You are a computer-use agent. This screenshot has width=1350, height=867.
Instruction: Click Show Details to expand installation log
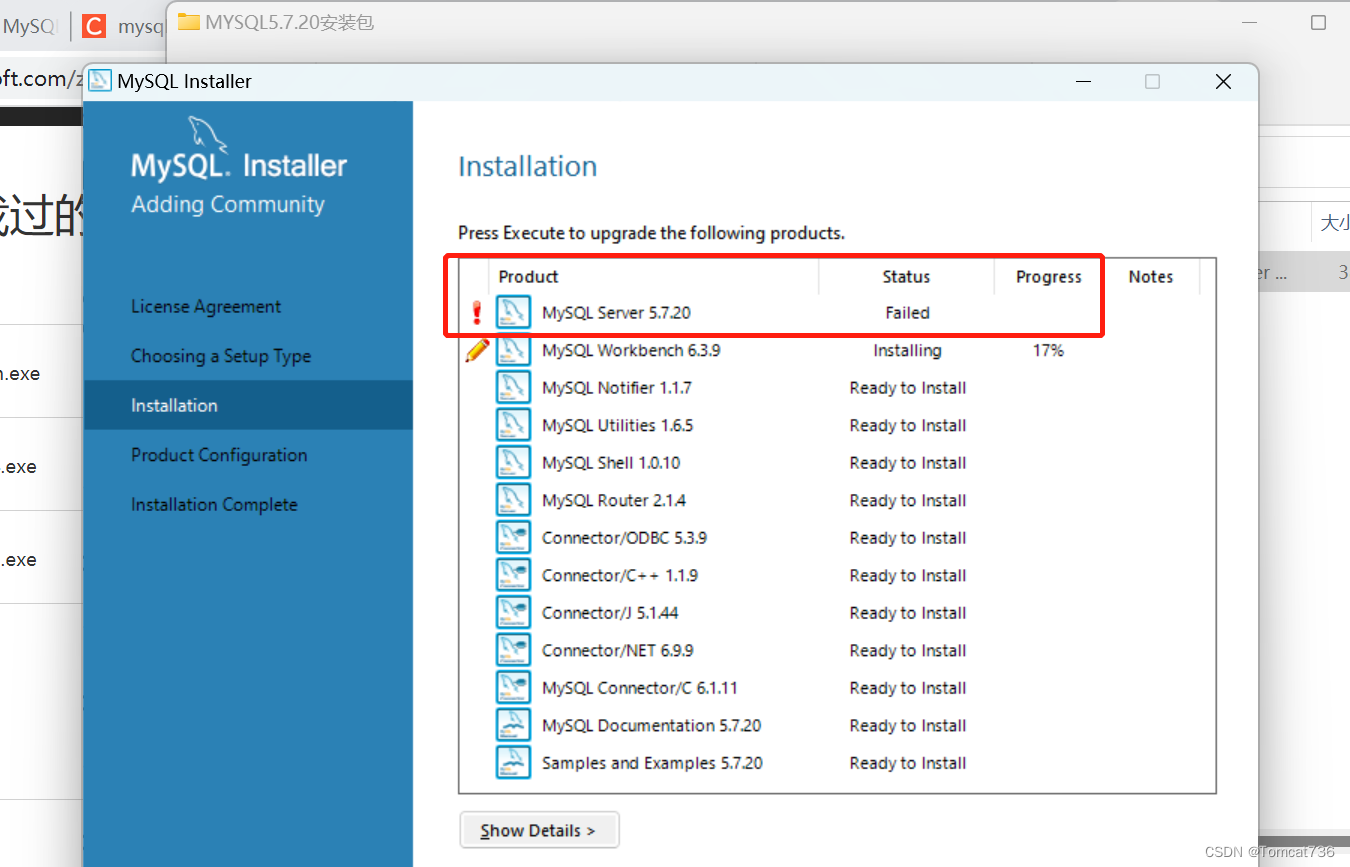pos(539,829)
